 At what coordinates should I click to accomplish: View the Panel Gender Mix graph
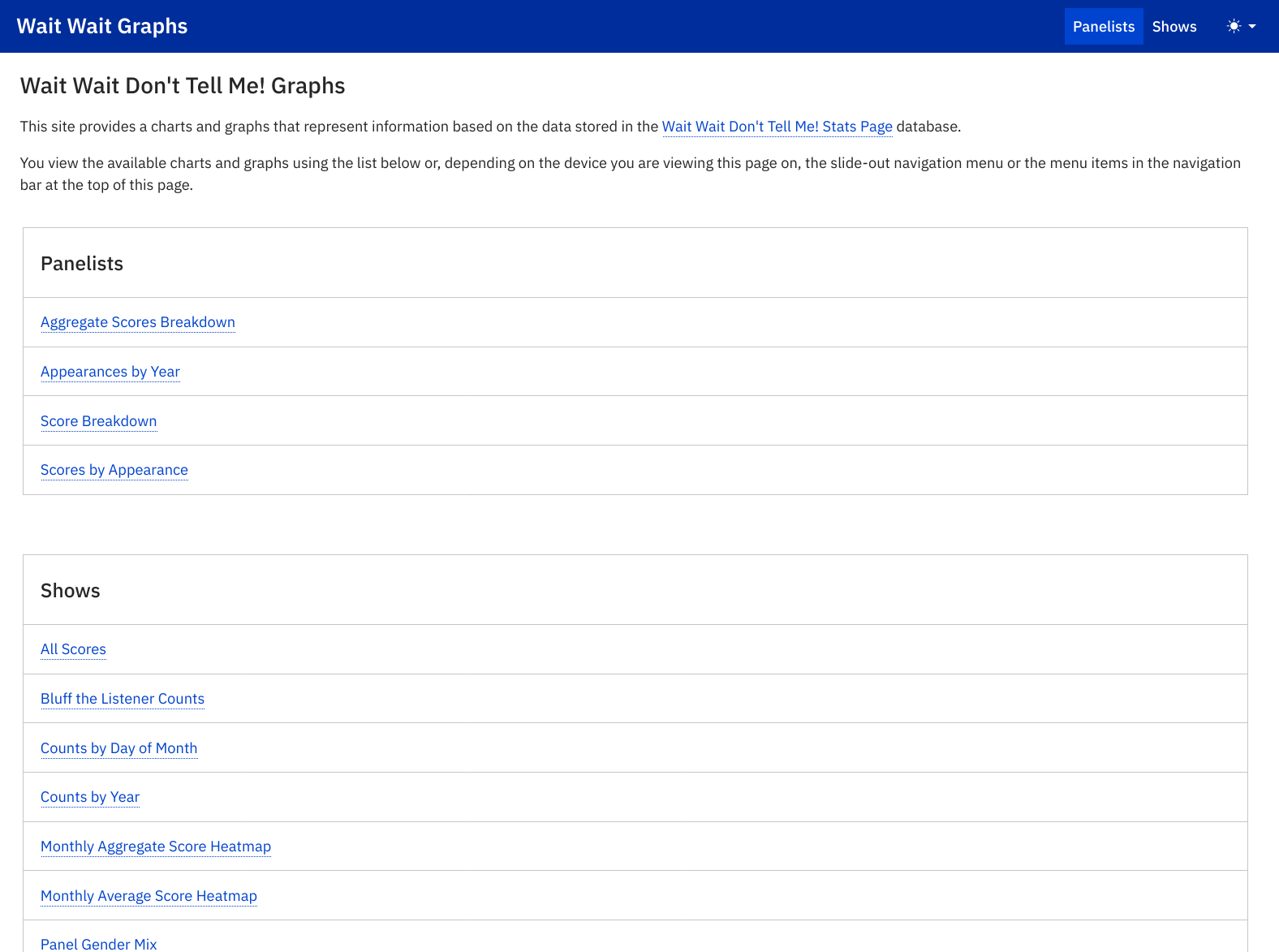click(x=99, y=944)
